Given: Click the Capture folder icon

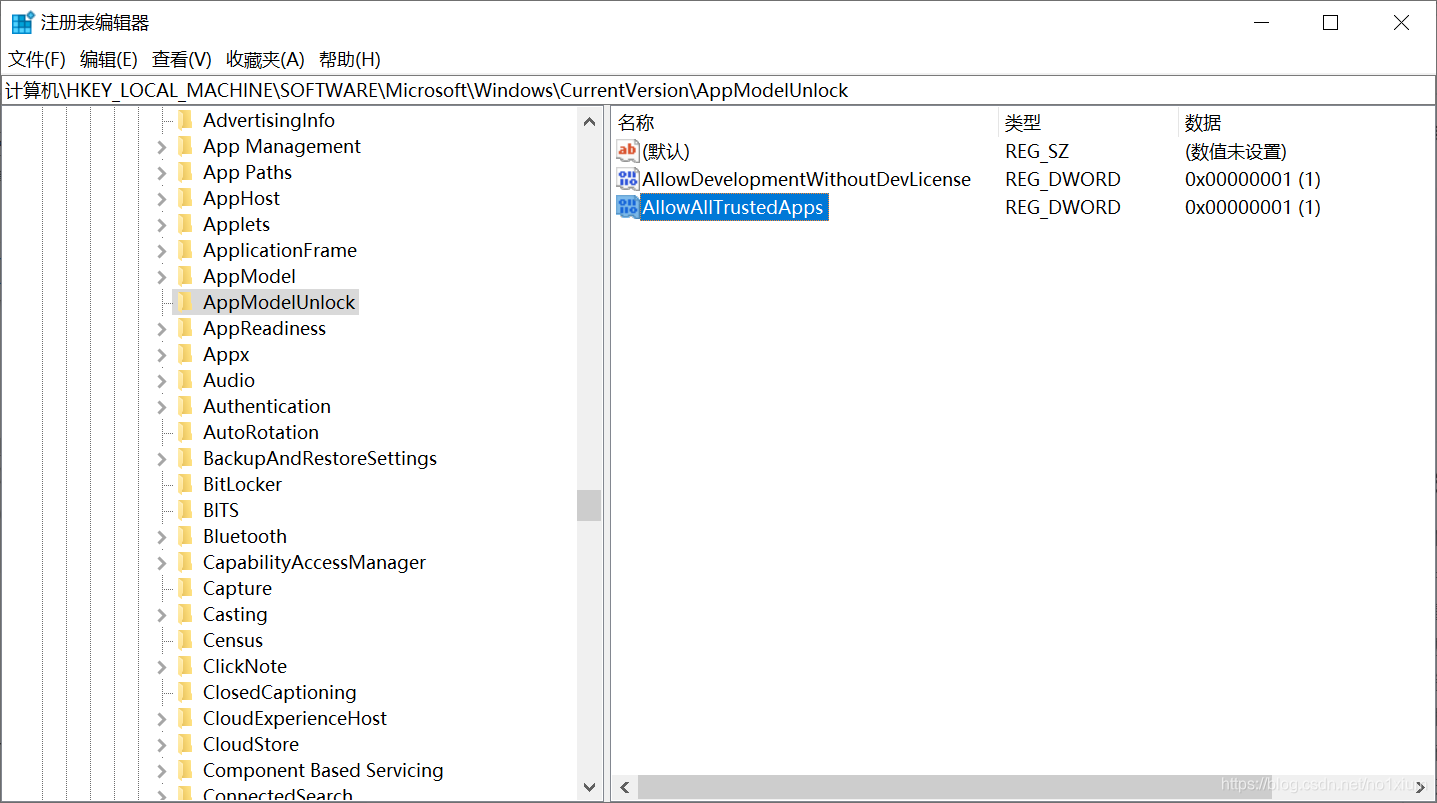Looking at the screenshot, I should 185,588.
